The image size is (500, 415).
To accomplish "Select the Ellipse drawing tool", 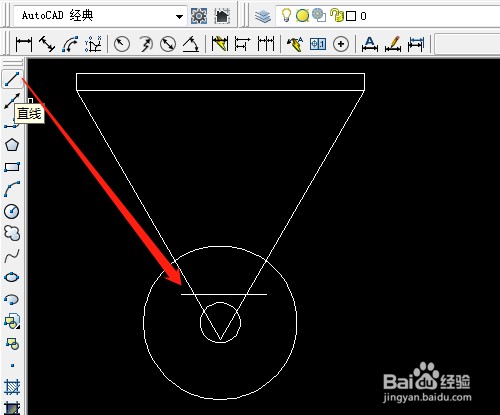I will tap(12, 277).
